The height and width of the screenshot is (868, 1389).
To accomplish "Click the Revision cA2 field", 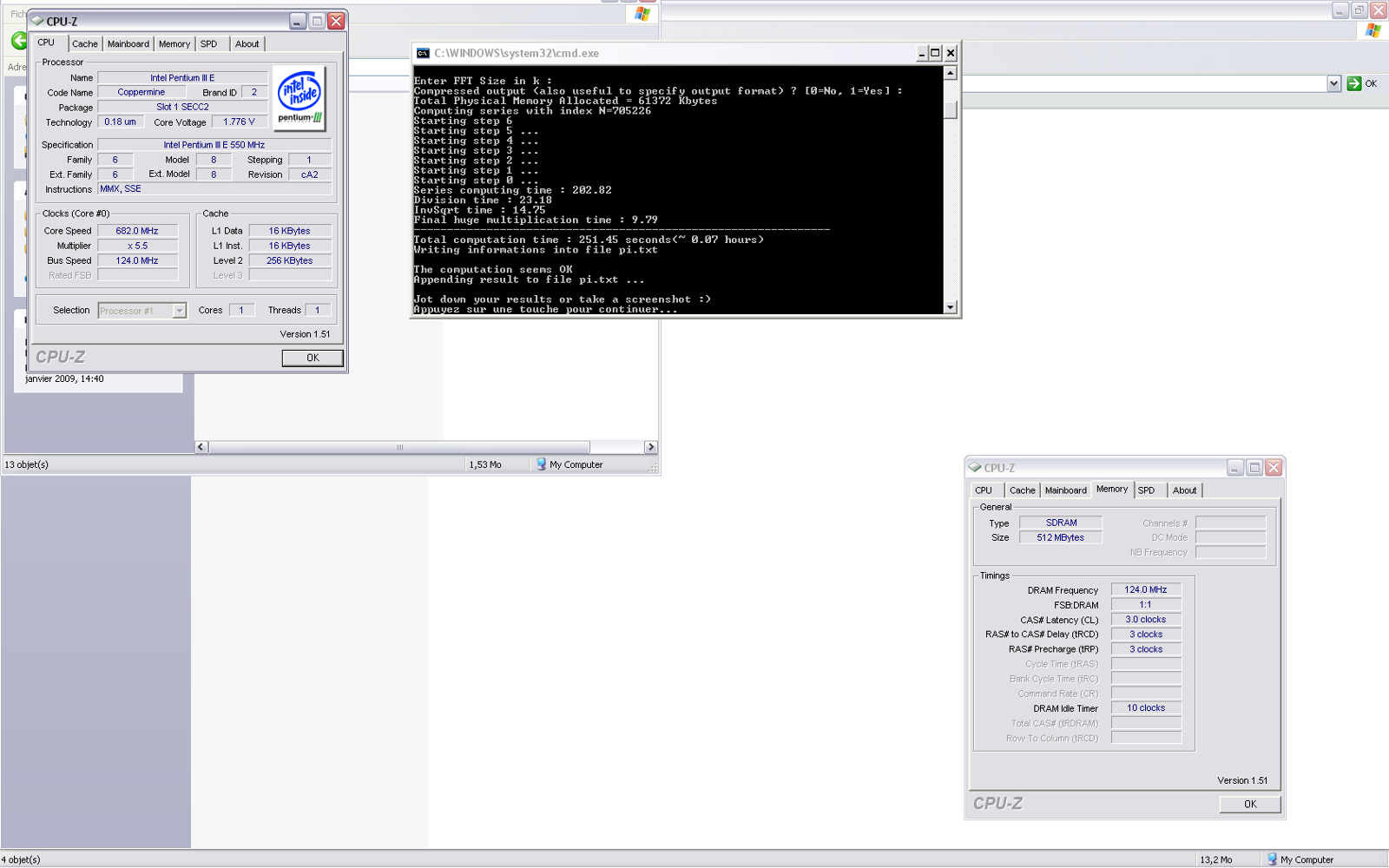I will [x=310, y=174].
